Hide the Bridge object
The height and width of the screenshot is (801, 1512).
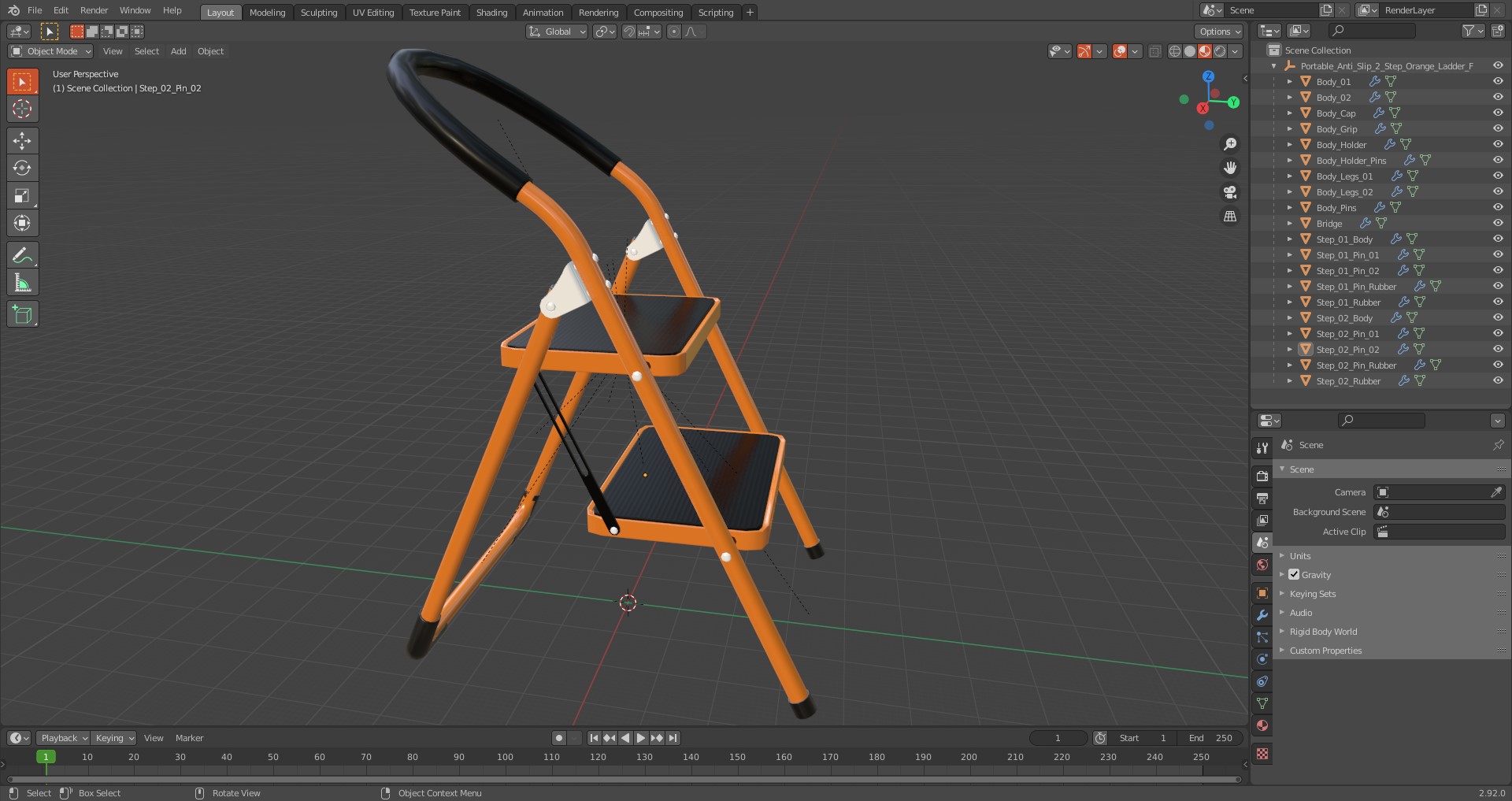(1498, 223)
